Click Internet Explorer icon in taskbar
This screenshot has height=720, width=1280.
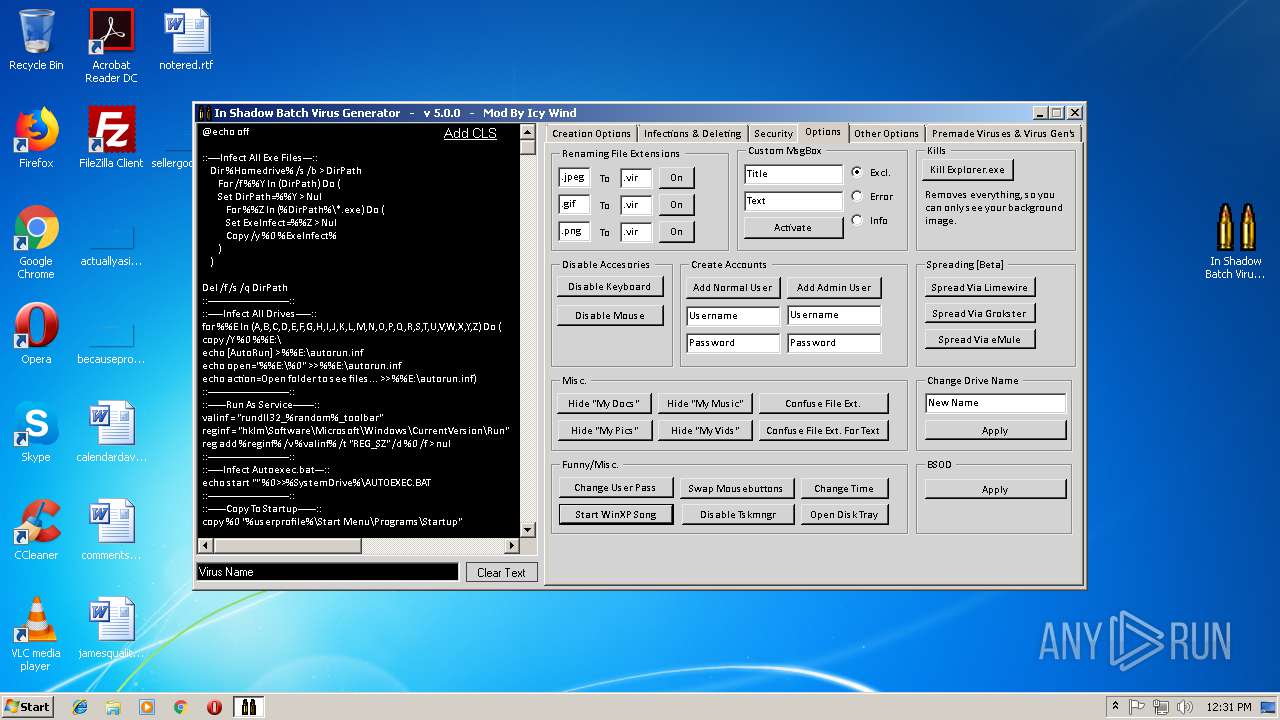[x=80, y=707]
